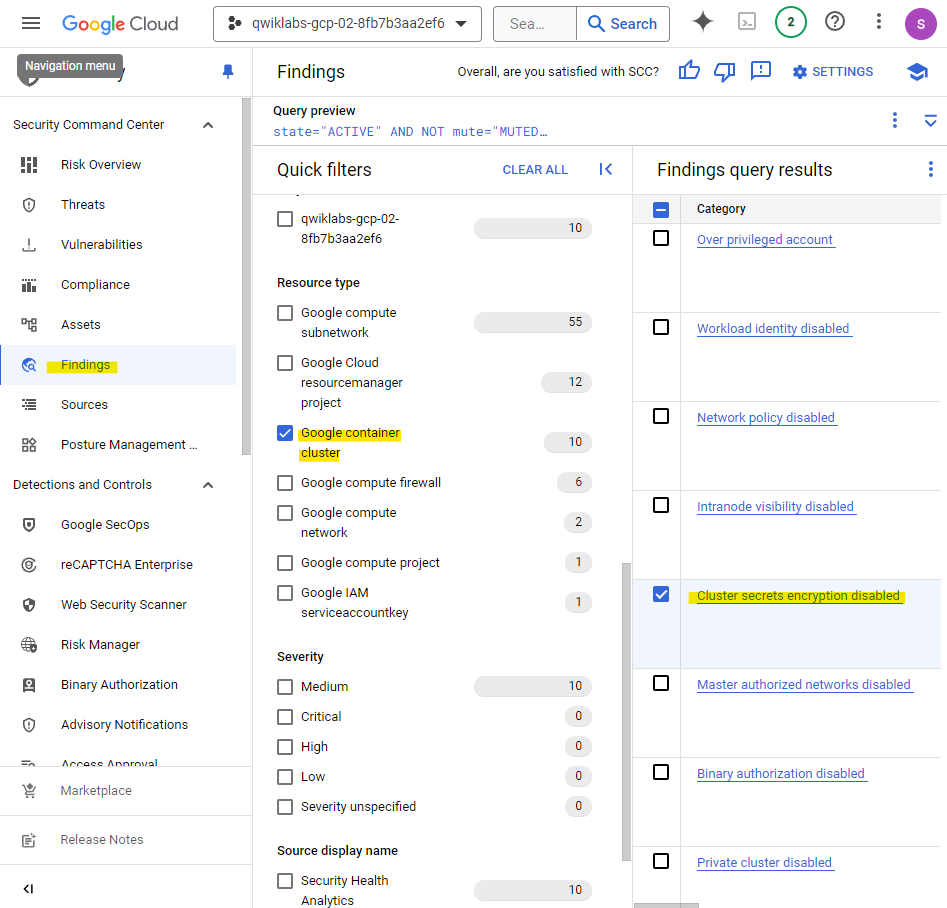The image size is (947, 908).
Task: Check the Medium severity filter
Action: (285, 687)
